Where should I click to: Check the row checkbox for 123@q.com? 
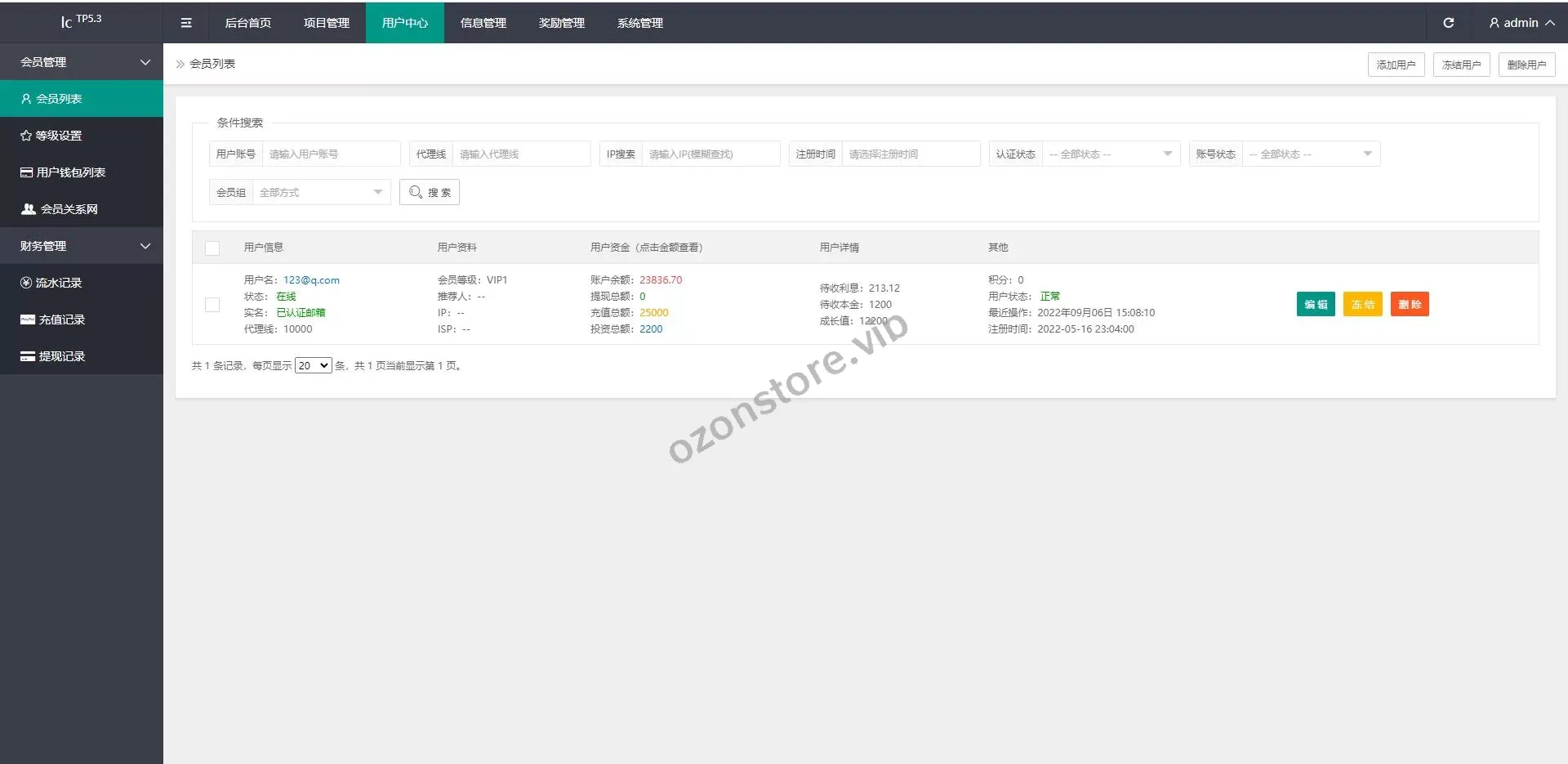coord(212,305)
